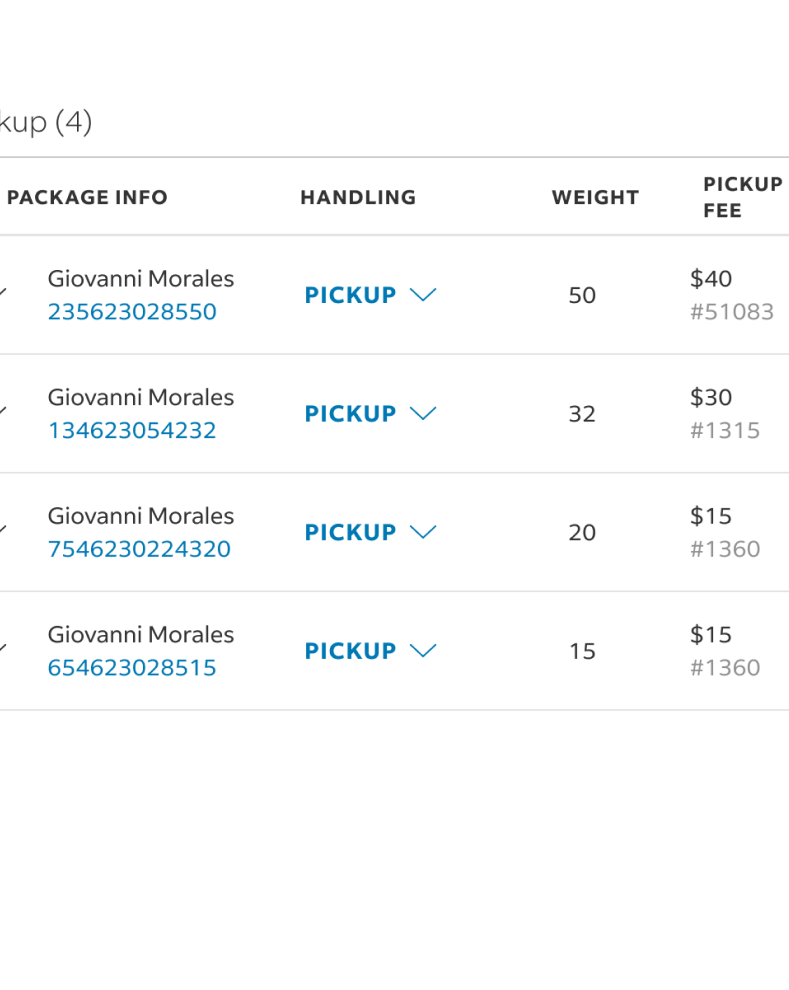This screenshot has height=990, width=789.
Task: Sort by HANDLING column header
Action: [x=358, y=198]
